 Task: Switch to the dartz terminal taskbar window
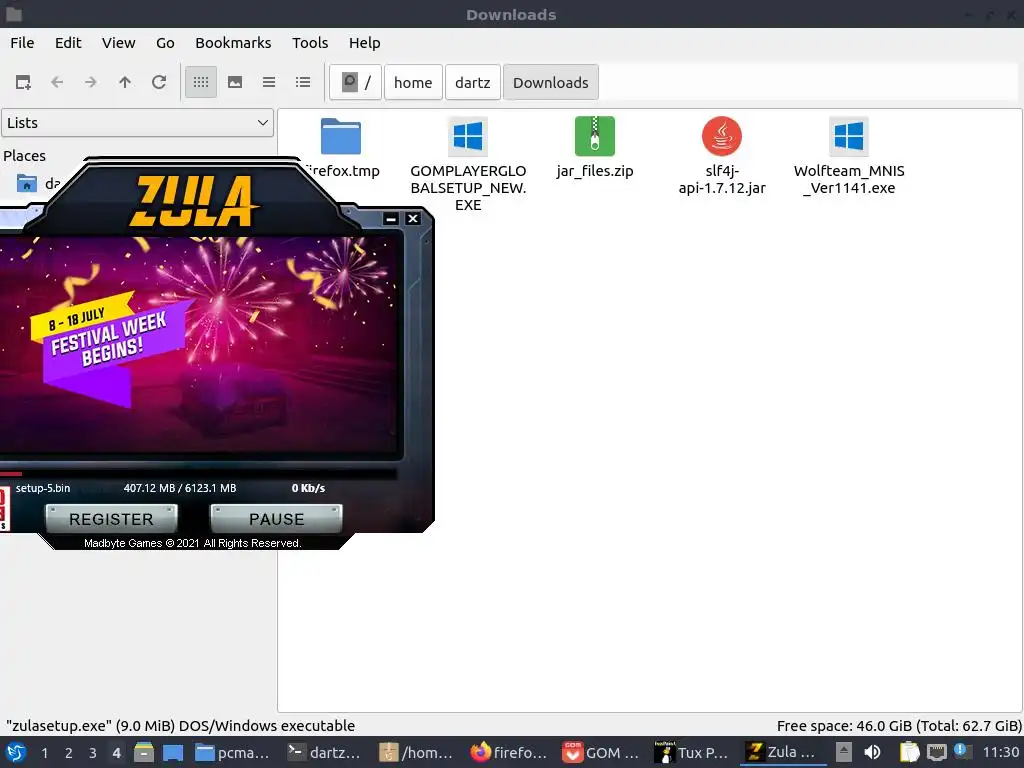click(324, 752)
